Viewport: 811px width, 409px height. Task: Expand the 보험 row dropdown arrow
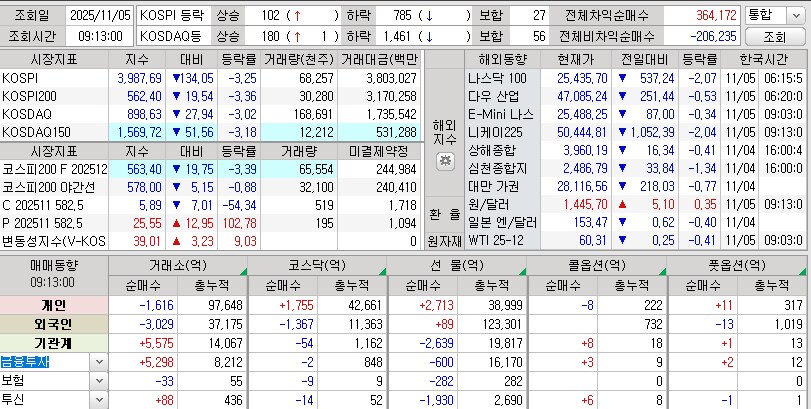tap(99, 381)
